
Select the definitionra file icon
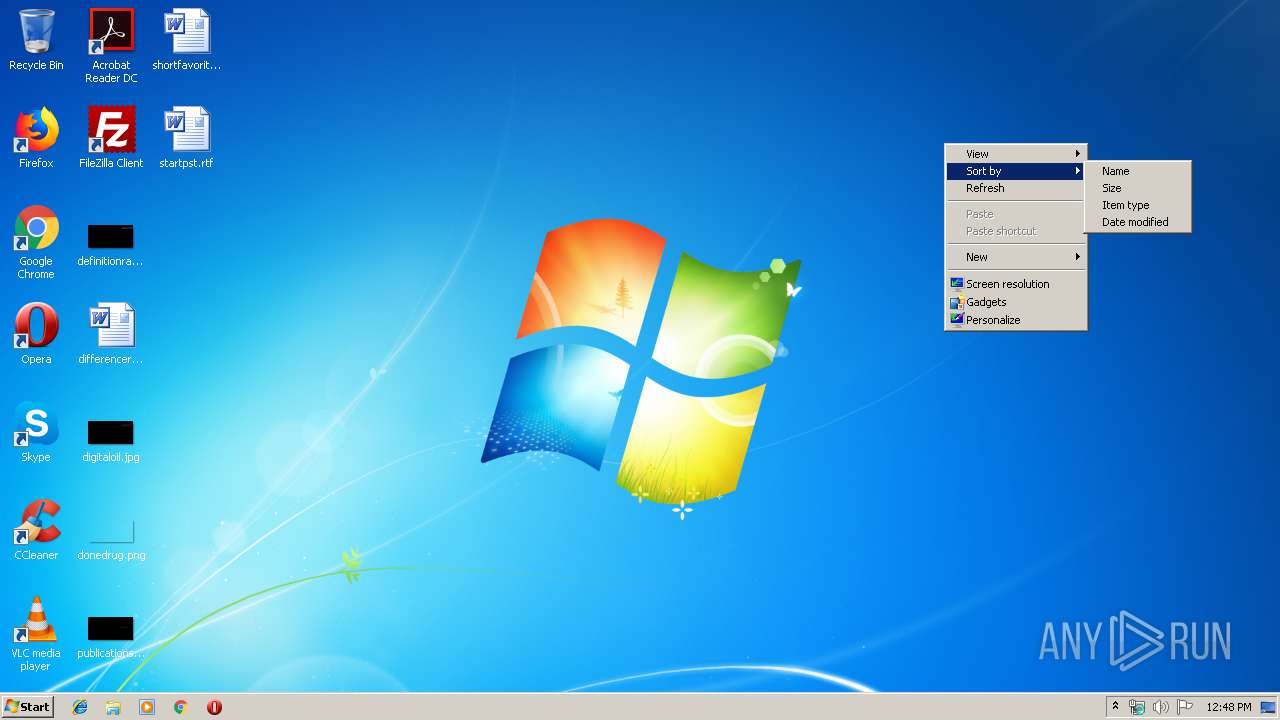[x=111, y=244]
